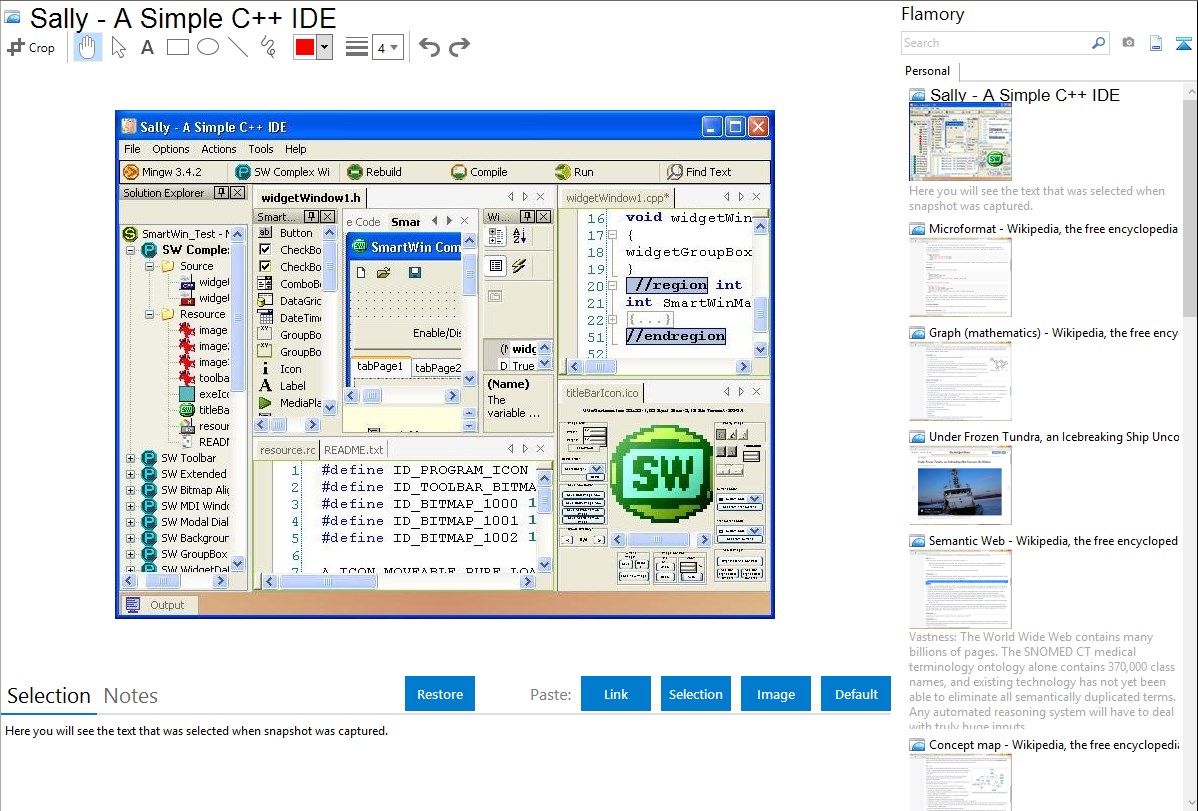Click the Save disk icon in SmartWin designer

pyautogui.click(x=414, y=272)
